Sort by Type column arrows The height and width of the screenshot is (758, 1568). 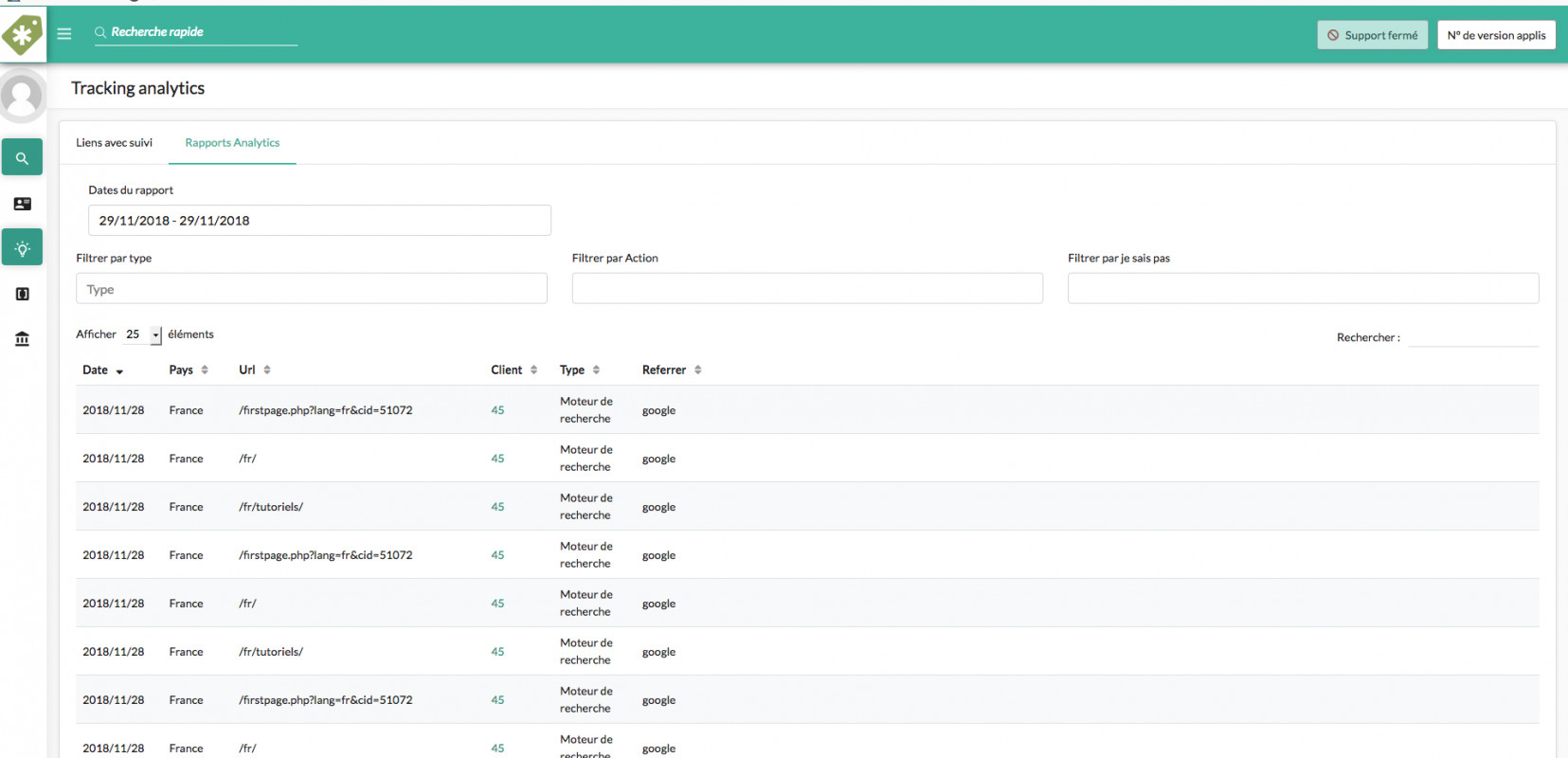pyautogui.click(x=596, y=370)
